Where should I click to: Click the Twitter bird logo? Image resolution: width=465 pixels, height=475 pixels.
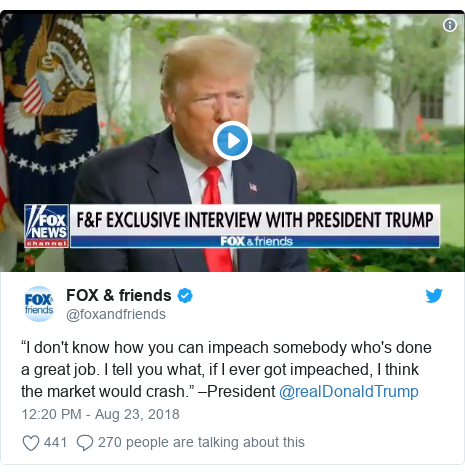tap(434, 296)
